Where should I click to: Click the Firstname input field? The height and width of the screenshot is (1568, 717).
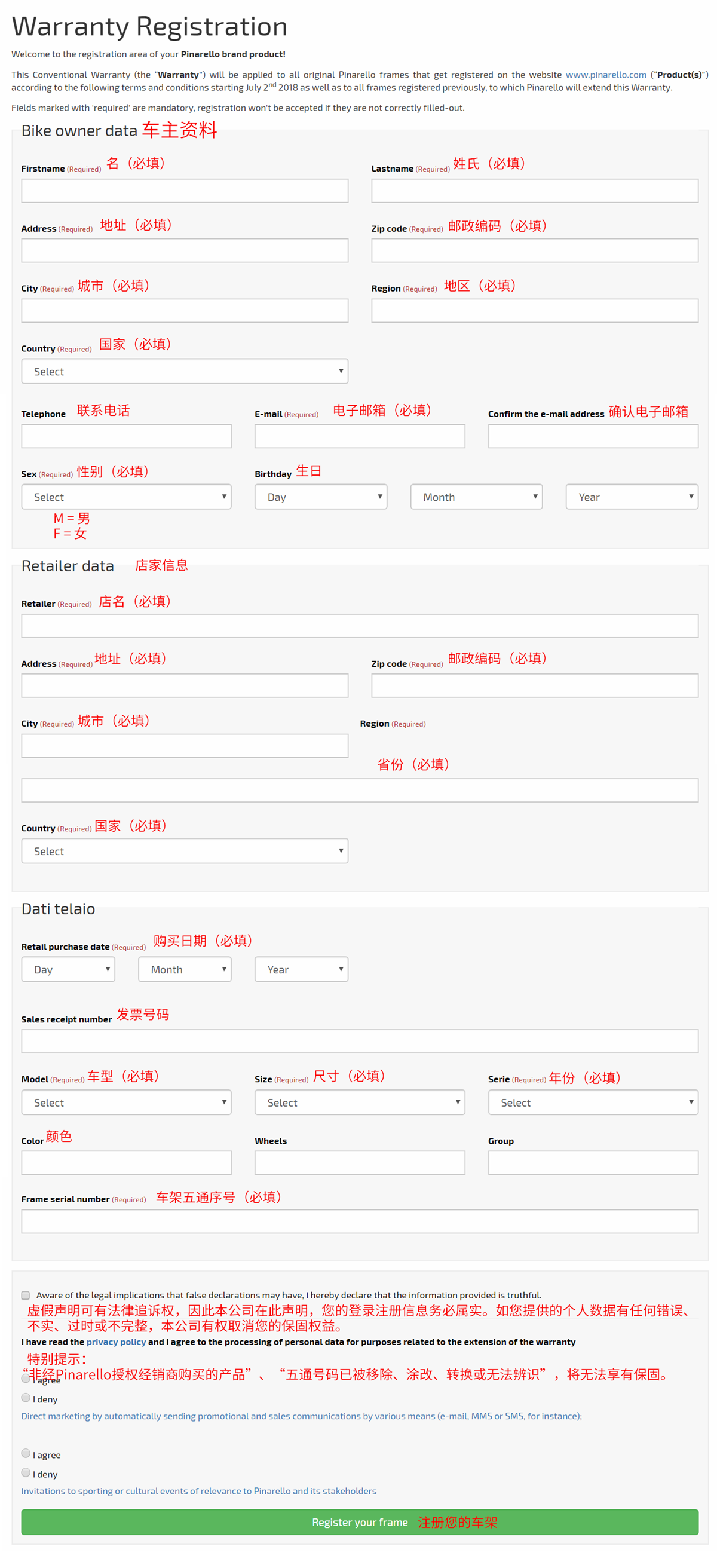point(185,191)
